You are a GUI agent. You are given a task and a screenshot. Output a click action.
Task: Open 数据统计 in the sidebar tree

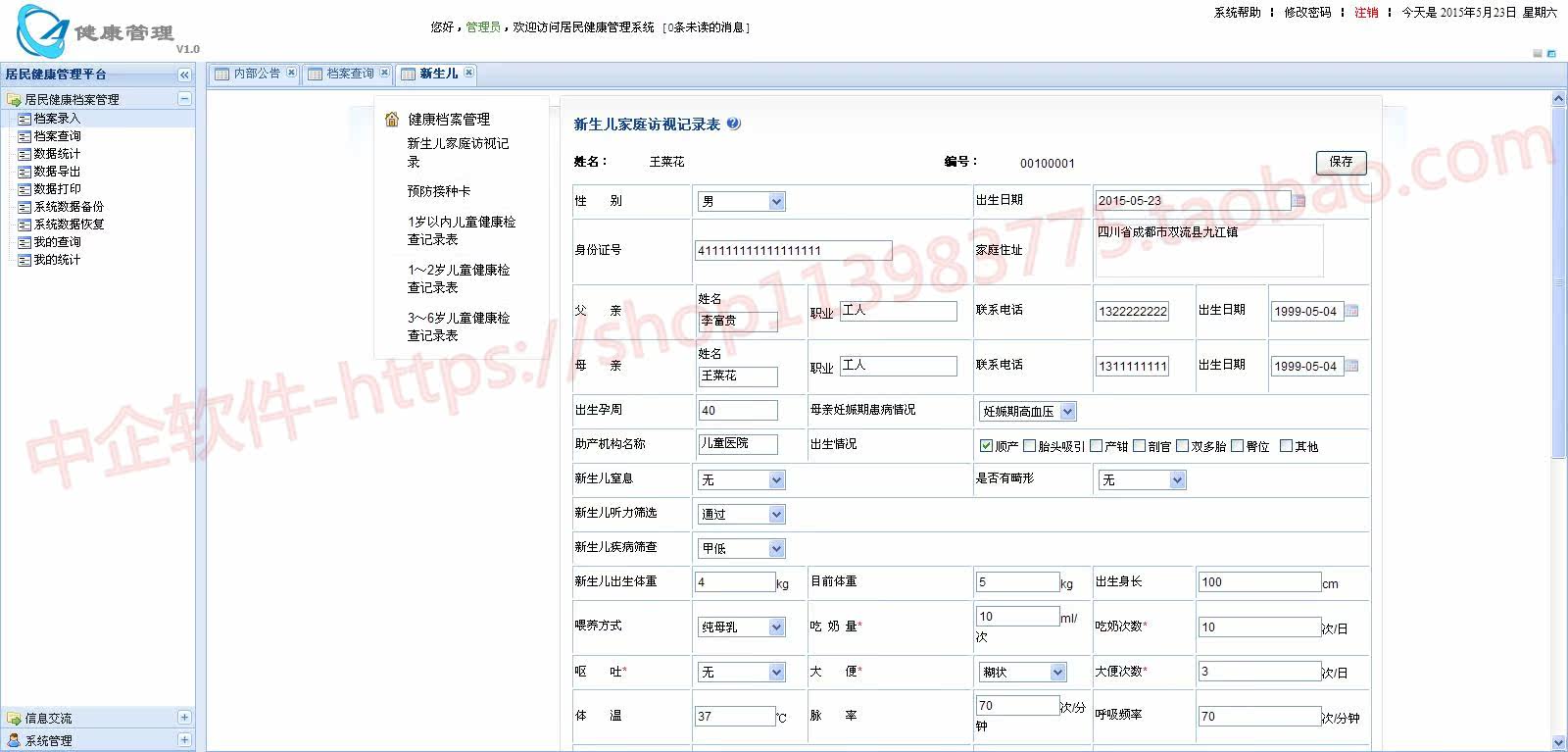pyautogui.click(x=57, y=154)
